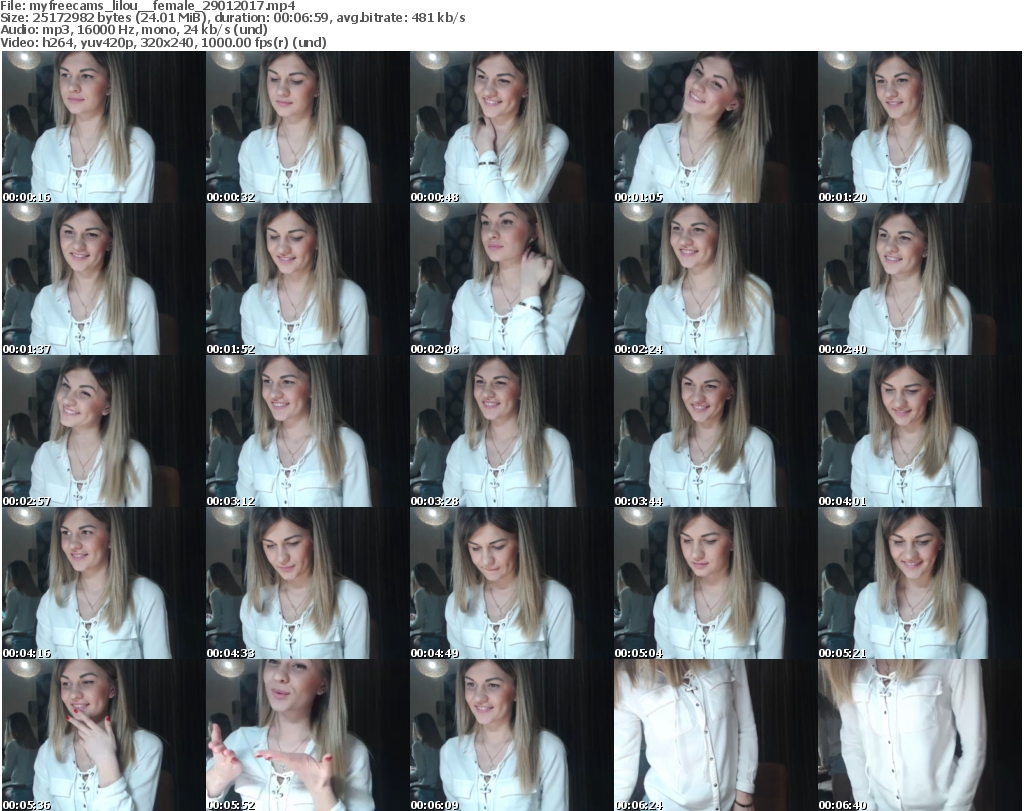Pick the preview frame at 00:04:01
Screen dimensions: 1024x811
tap(920, 431)
